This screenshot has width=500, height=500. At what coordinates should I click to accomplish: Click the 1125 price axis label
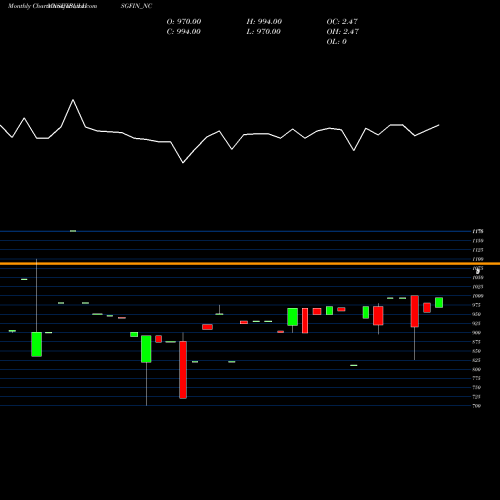[x=478, y=250]
